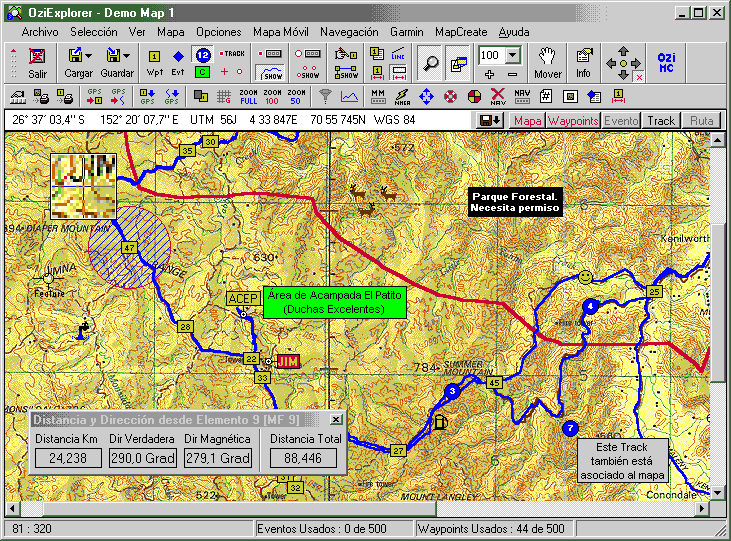Open the Guardar dropdown arrow
Image resolution: width=731 pixels, height=541 pixels.
coord(126,56)
